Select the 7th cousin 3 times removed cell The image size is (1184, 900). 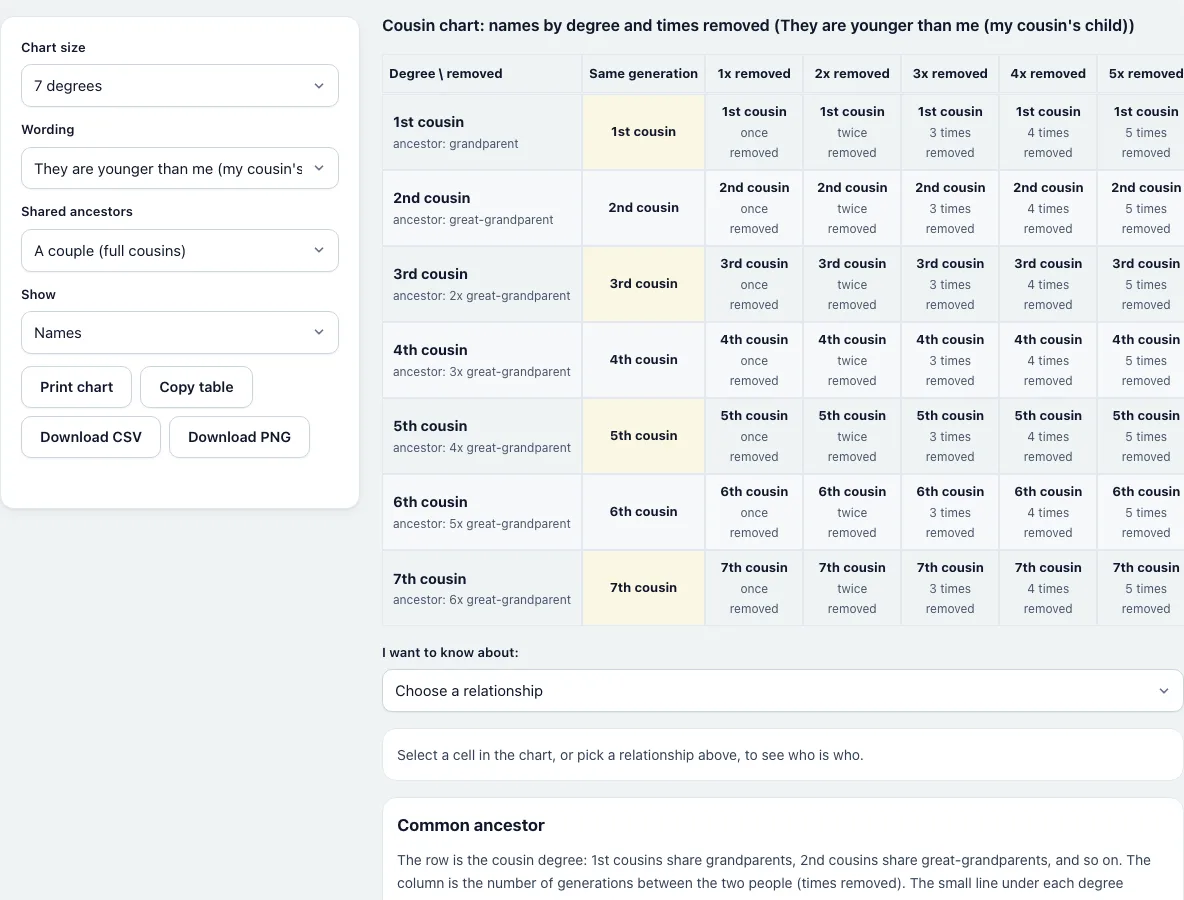click(950, 587)
